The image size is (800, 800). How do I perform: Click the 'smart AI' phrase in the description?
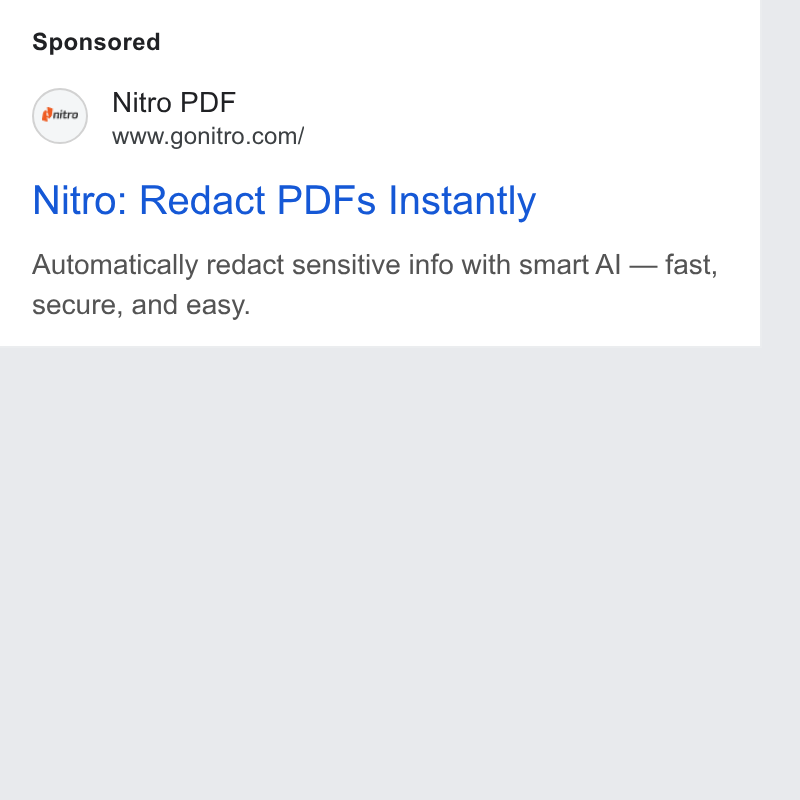[570, 265]
